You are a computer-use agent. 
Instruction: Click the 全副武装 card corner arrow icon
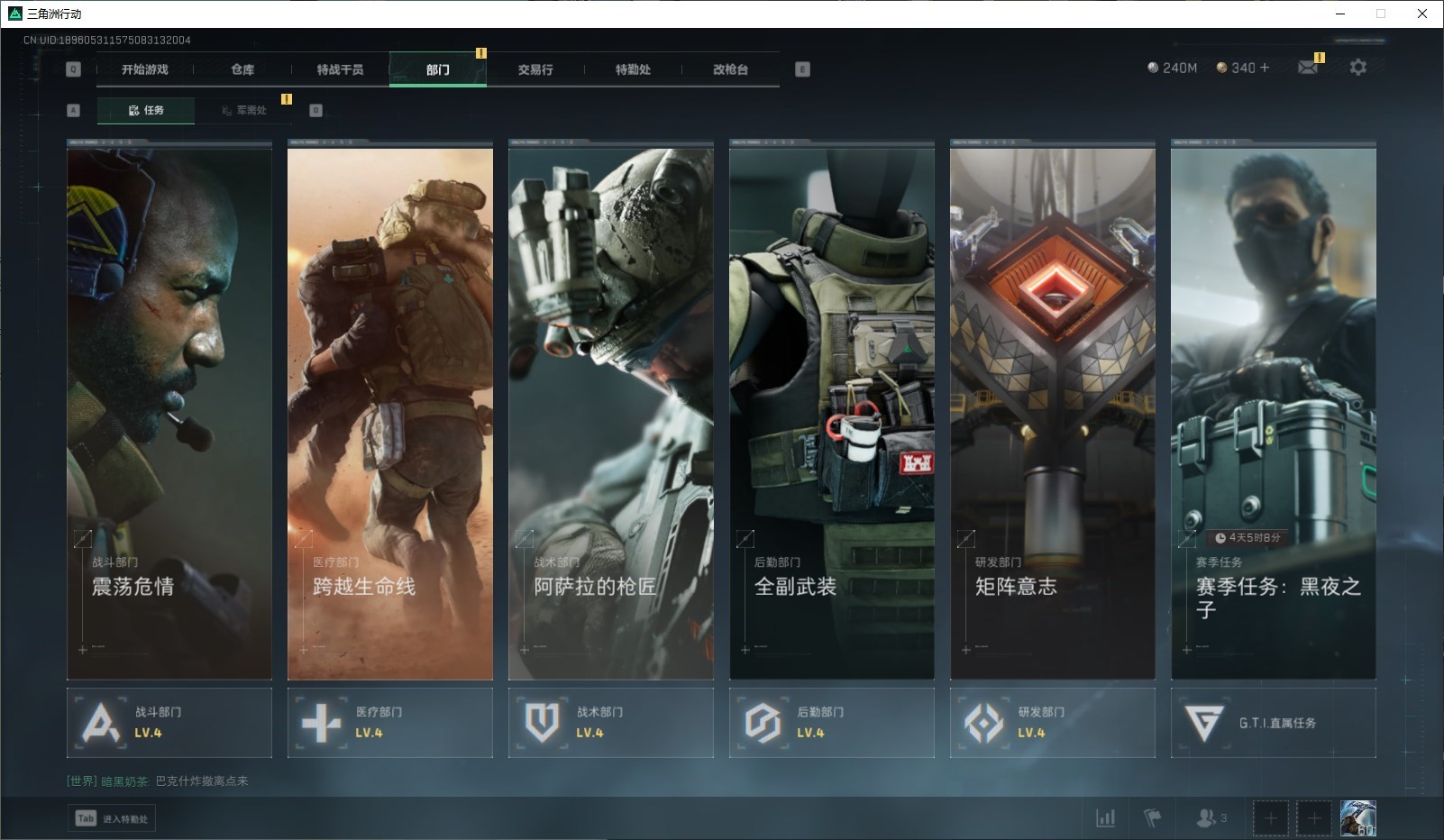pos(745,539)
